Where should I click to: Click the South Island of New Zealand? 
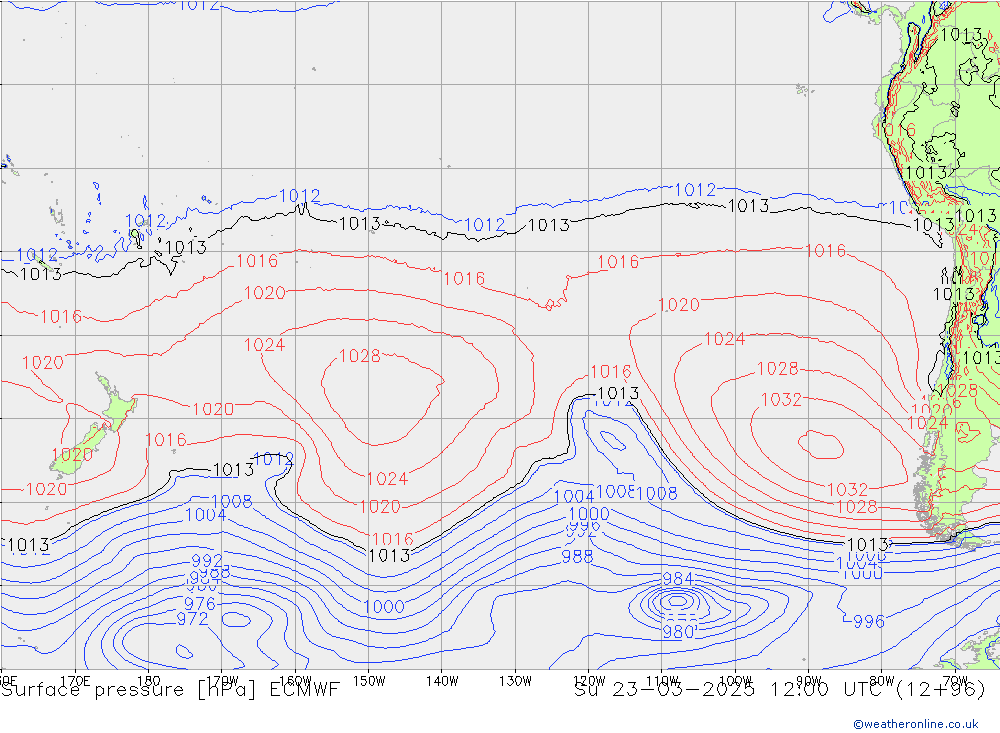pos(78,450)
